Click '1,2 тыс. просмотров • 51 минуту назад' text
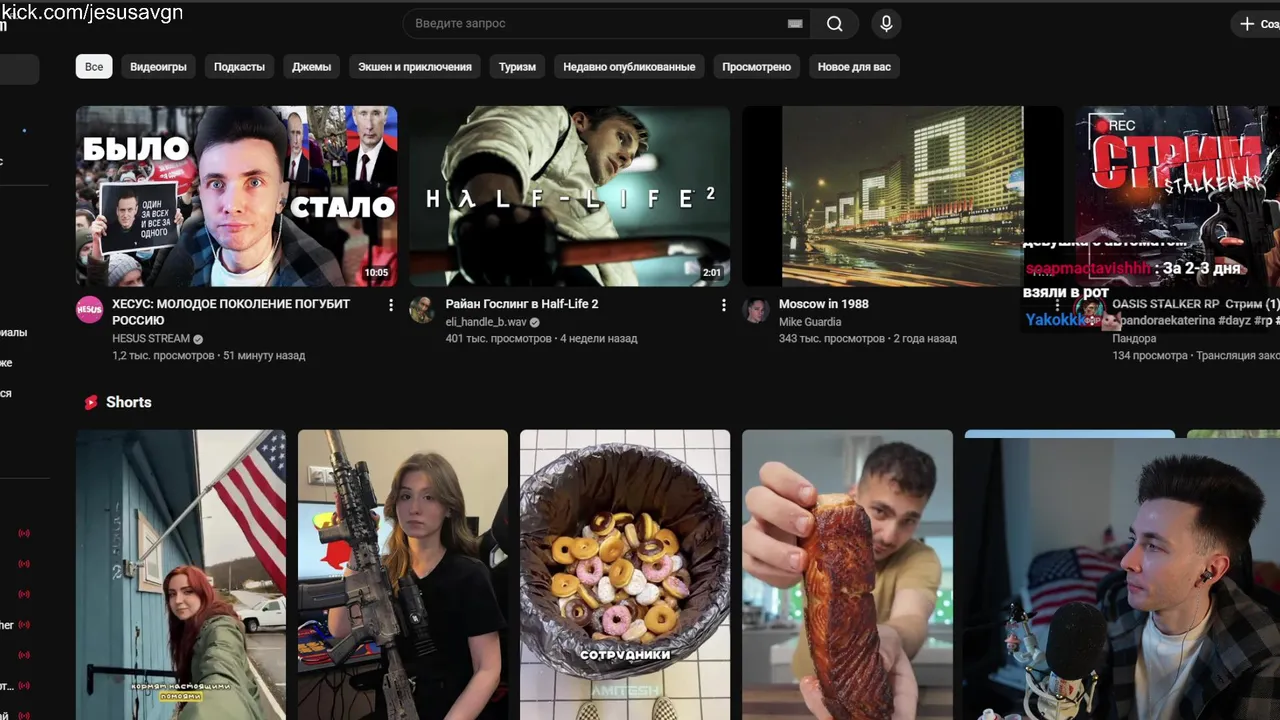The width and height of the screenshot is (1280, 720). 209,356
